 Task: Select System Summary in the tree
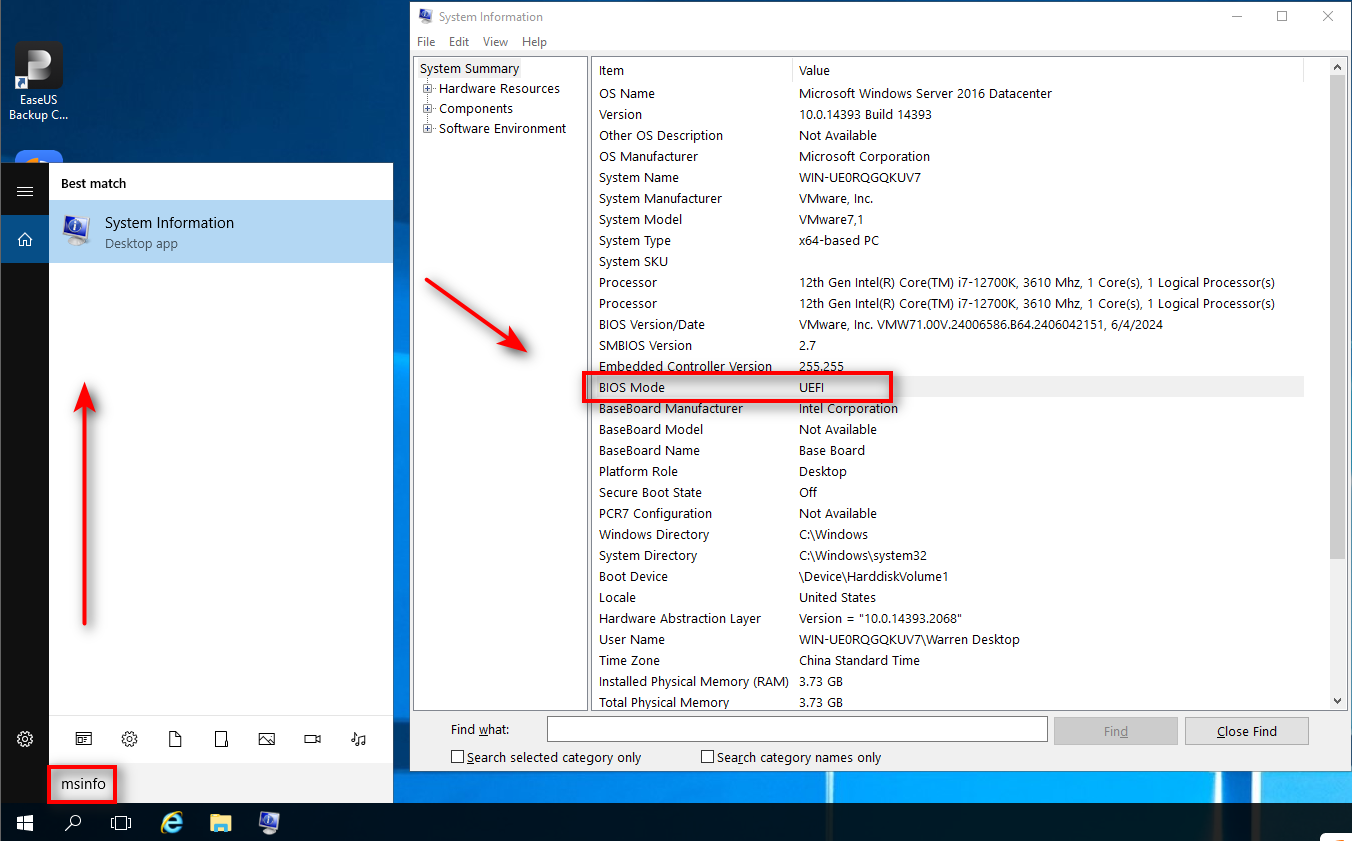(x=469, y=68)
